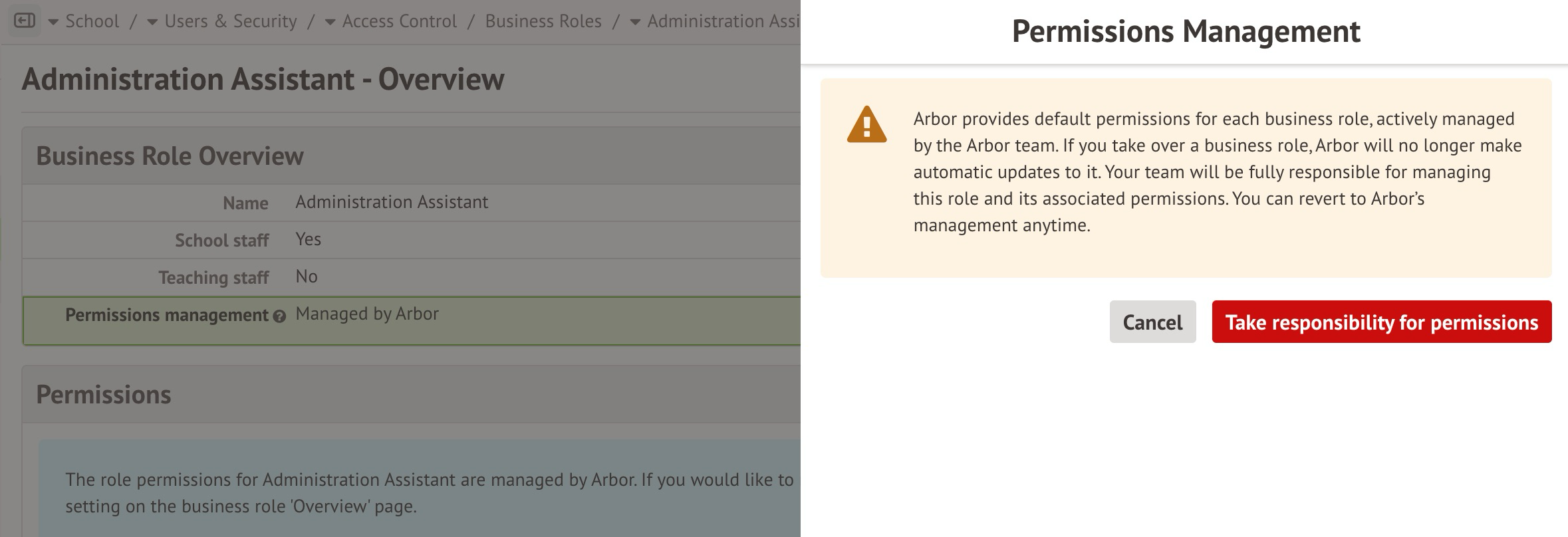Navigate to Users & Security breadcrumb
Screen dimensions: 1568x537
[231, 21]
